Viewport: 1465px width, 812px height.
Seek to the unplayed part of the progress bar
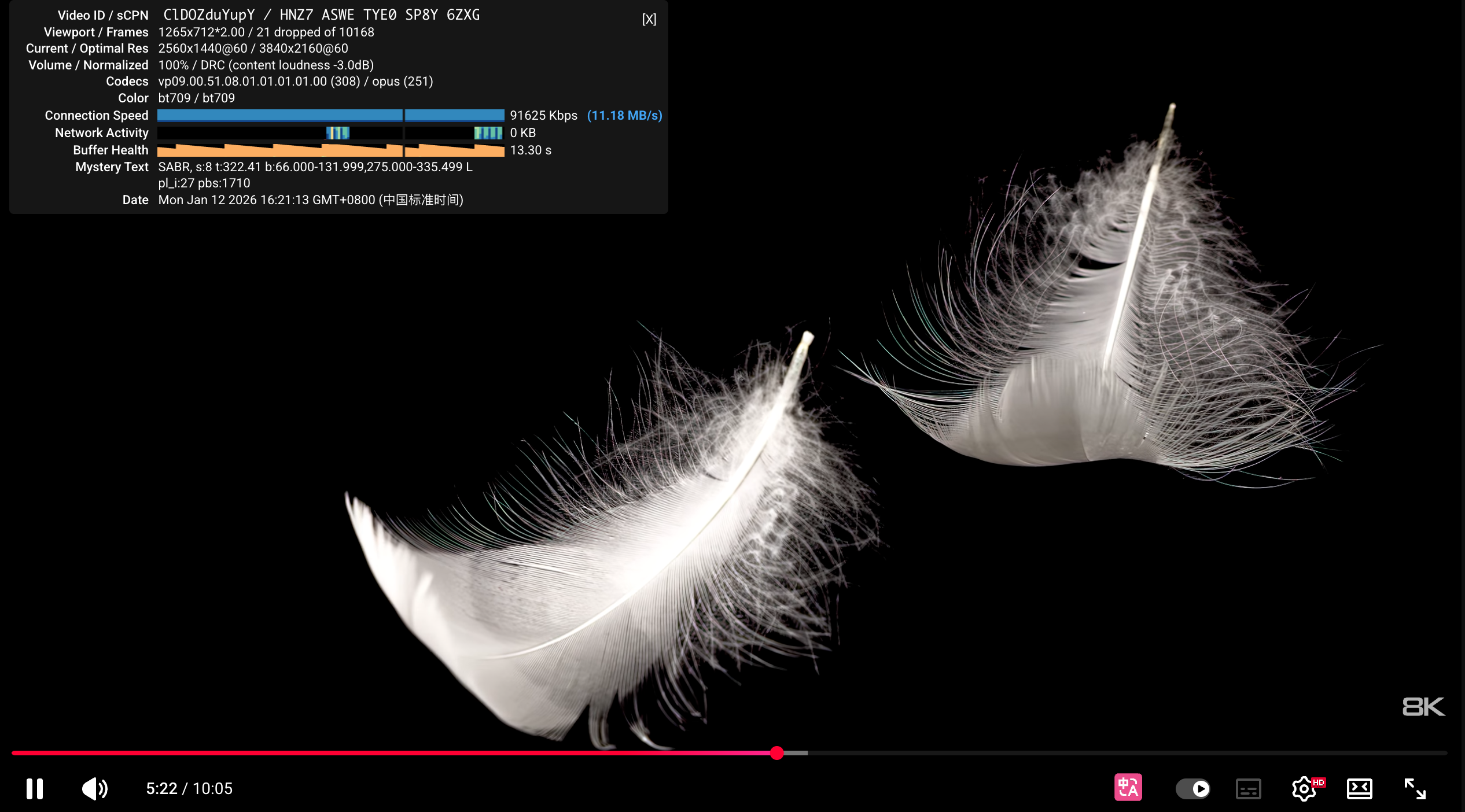1099,753
